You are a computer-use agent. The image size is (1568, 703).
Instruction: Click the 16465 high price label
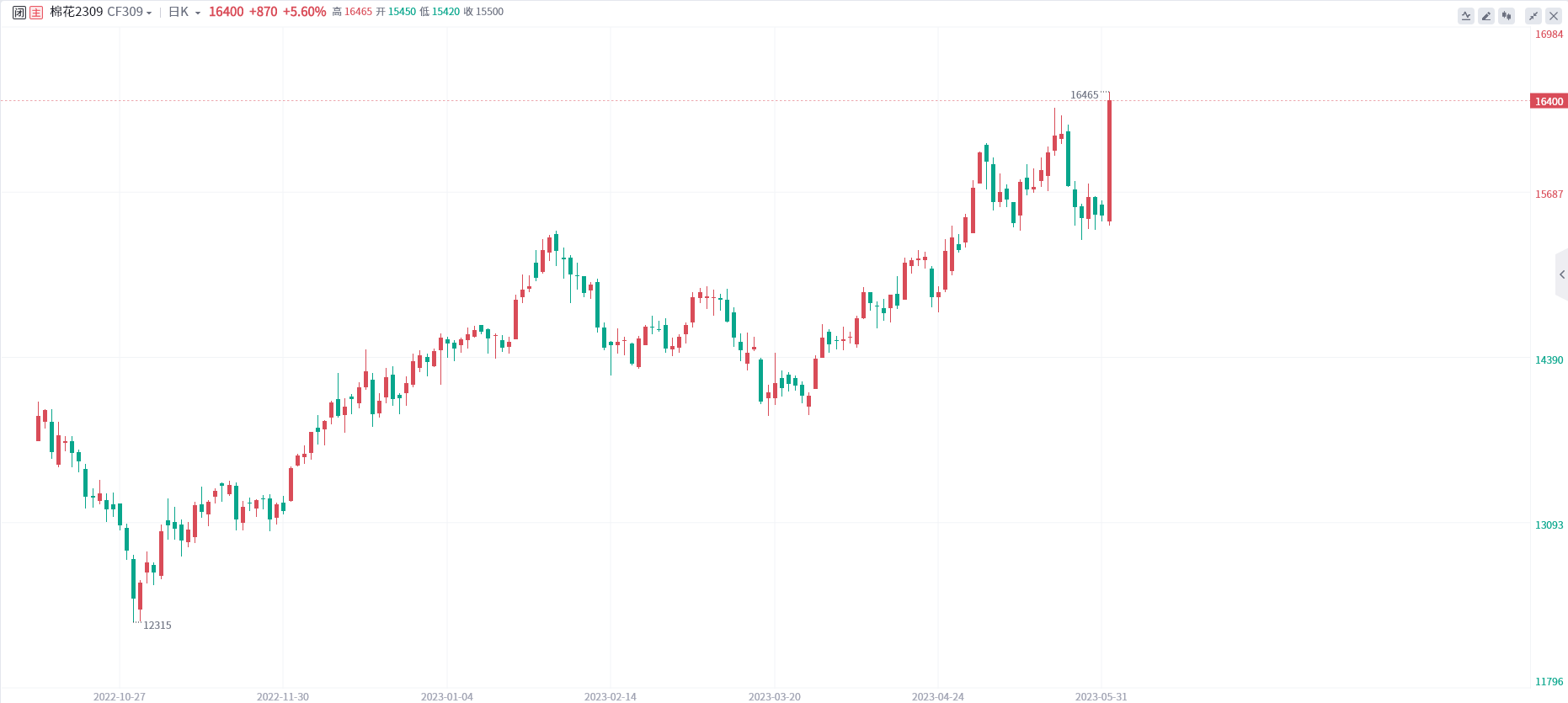(x=1084, y=95)
